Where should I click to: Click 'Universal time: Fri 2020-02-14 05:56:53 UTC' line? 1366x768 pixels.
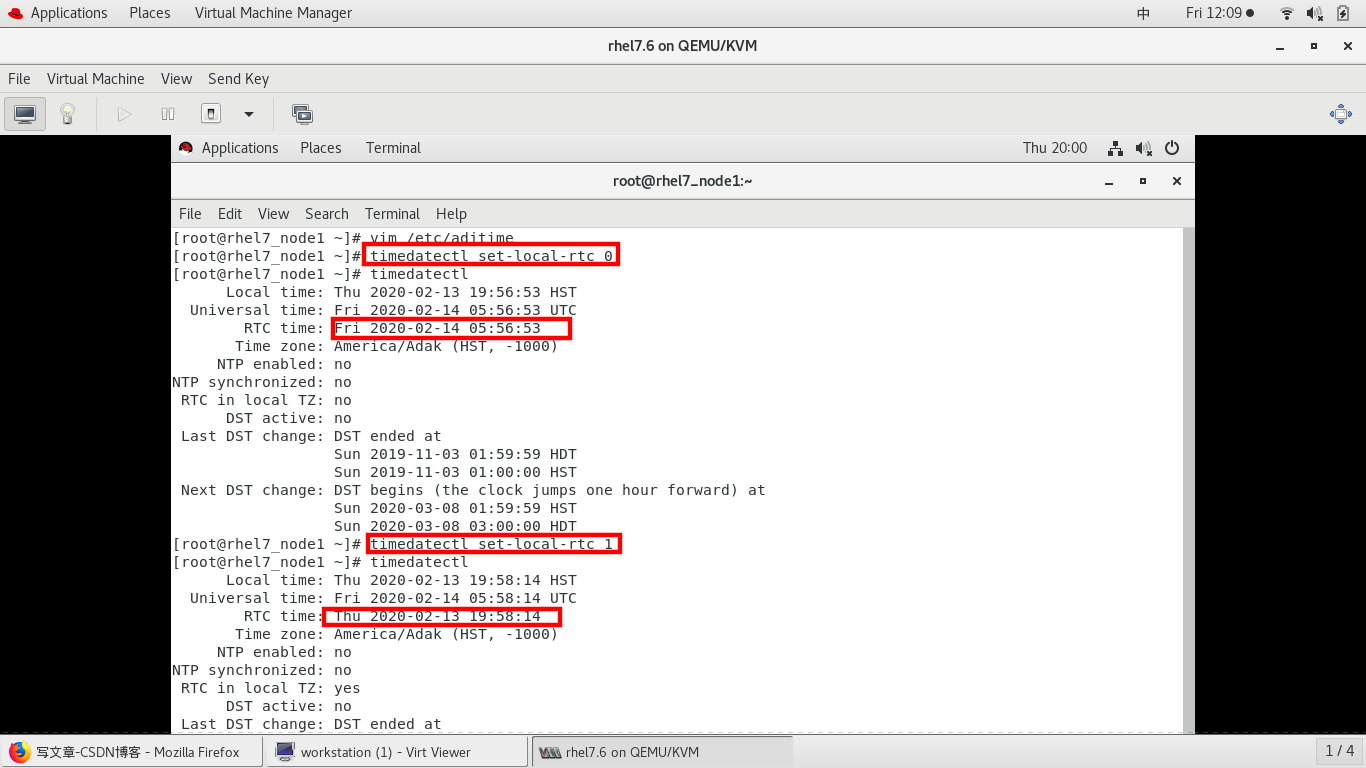[383, 310]
